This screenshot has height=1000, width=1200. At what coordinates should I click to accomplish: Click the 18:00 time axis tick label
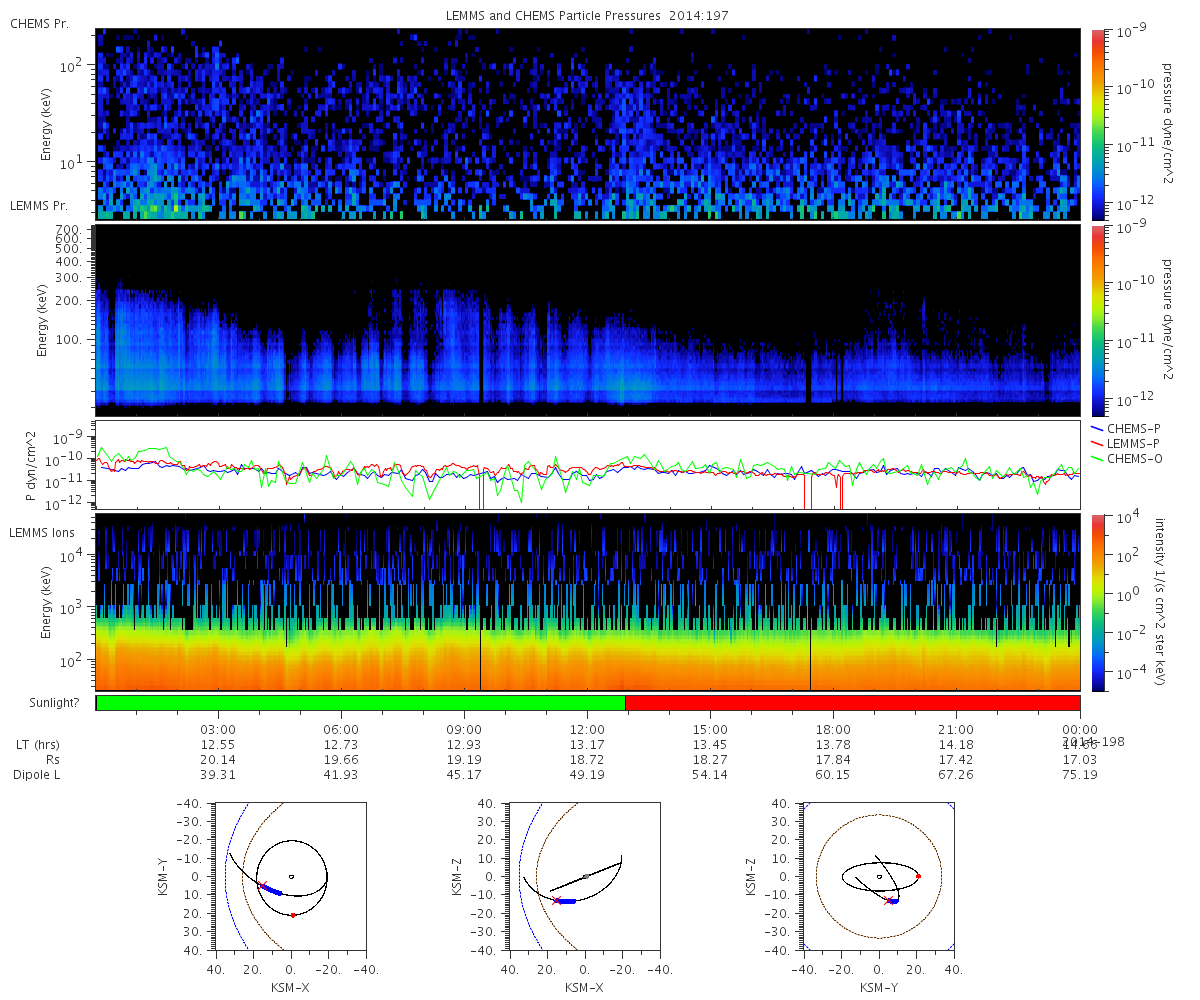[833, 729]
